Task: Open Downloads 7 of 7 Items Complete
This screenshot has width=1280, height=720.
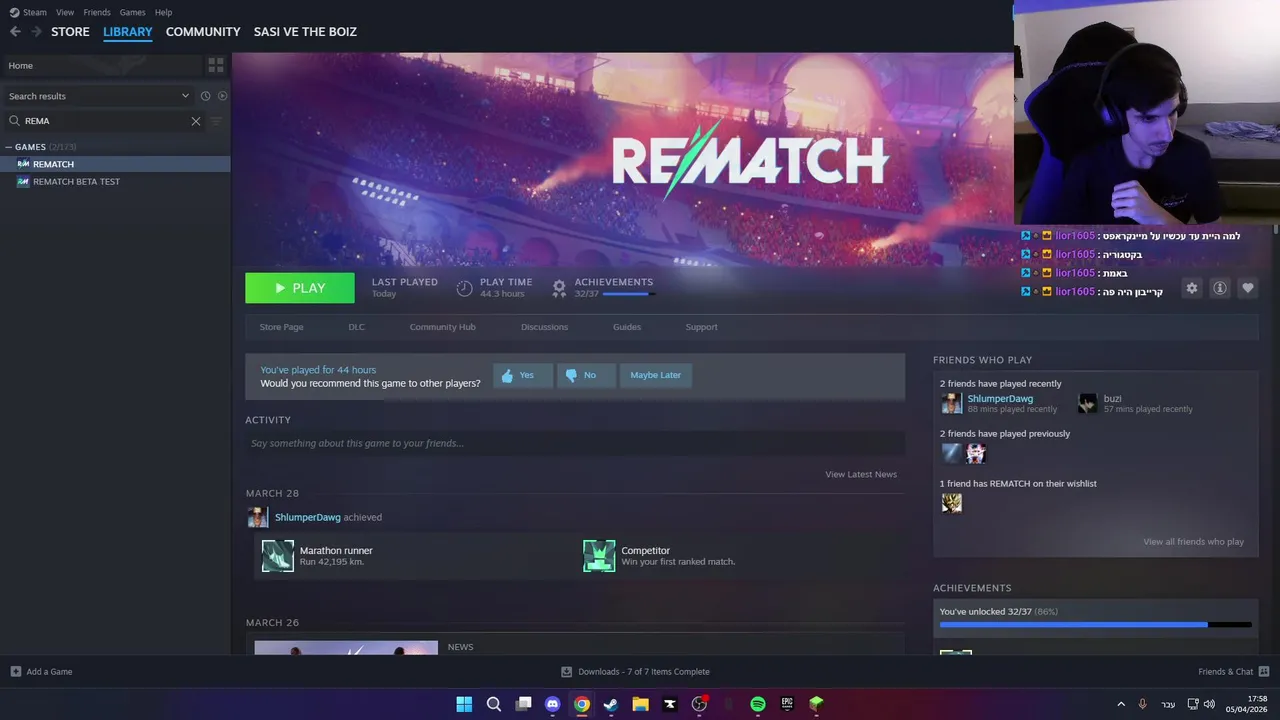Action: (635, 672)
